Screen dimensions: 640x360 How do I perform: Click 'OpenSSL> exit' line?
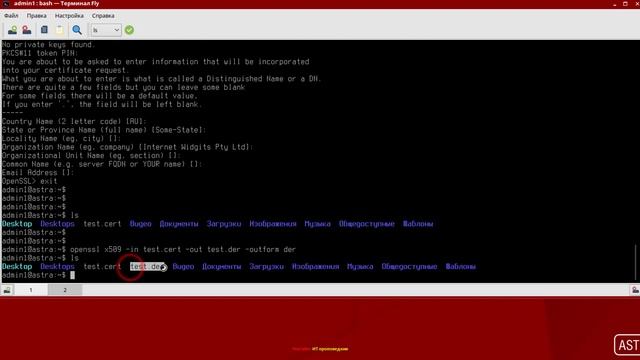pyautogui.click(x=30, y=181)
